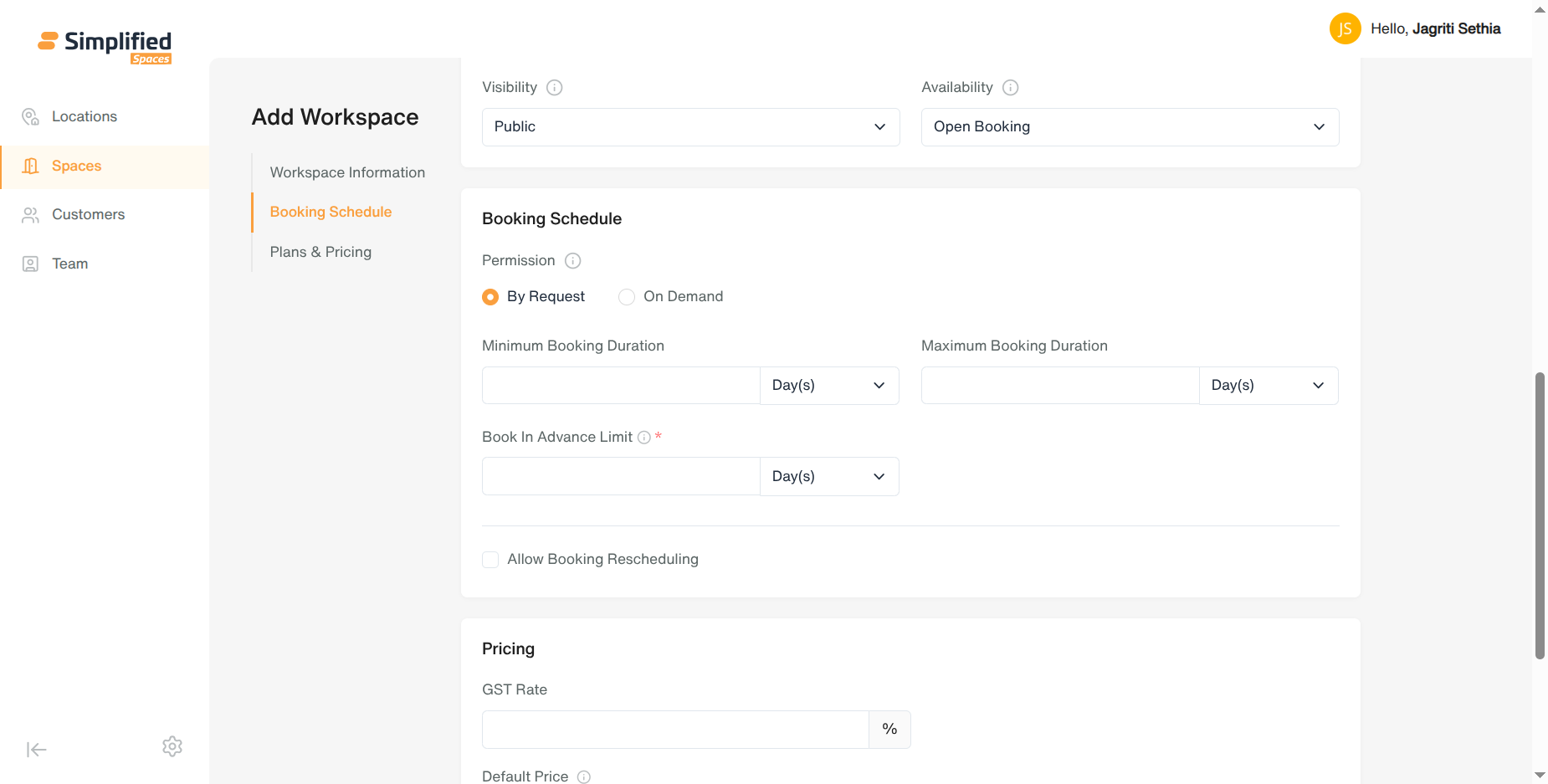The height and width of the screenshot is (784, 1548).
Task: Click the Customers people icon
Action: coord(31,215)
